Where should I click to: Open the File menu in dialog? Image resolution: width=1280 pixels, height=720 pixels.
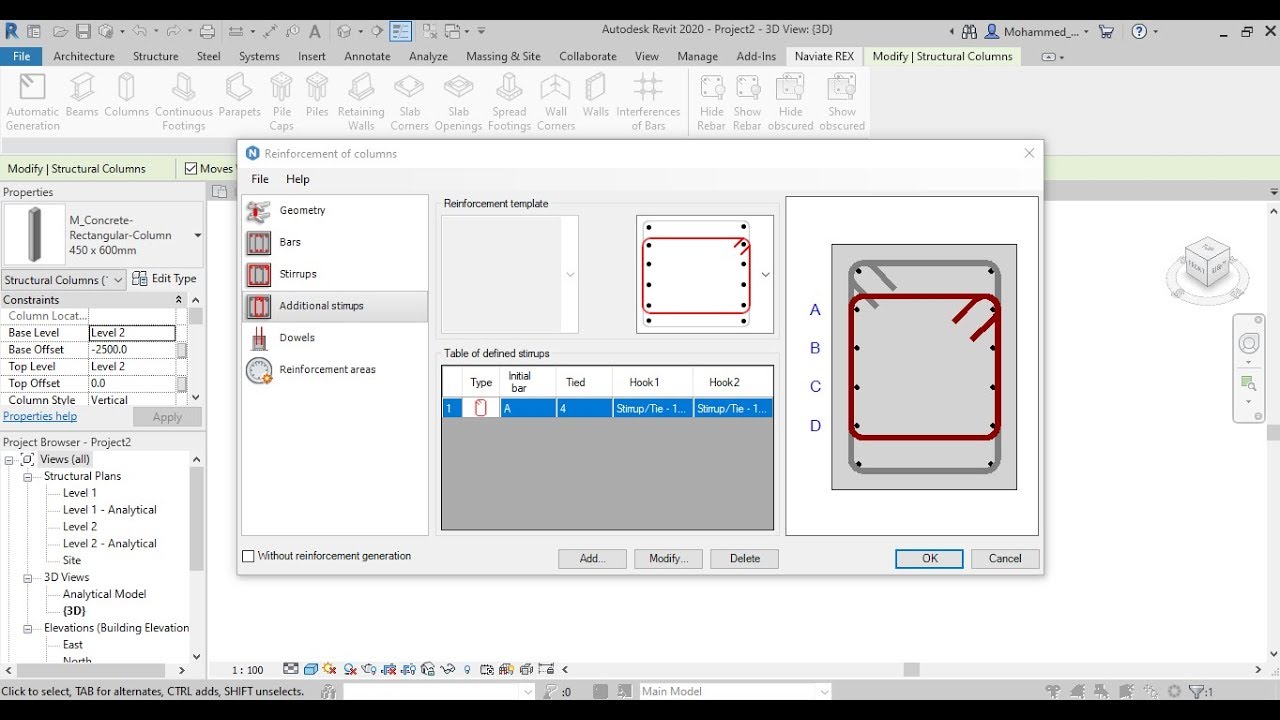click(x=260, y=179)
